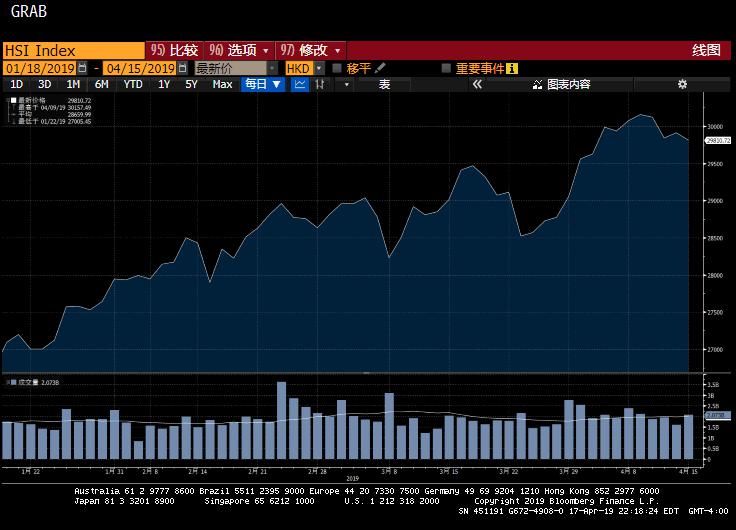This screenshot has width=736, height=530.
Task: Click the 95 比较 compare button
Action: coord(174,50)
